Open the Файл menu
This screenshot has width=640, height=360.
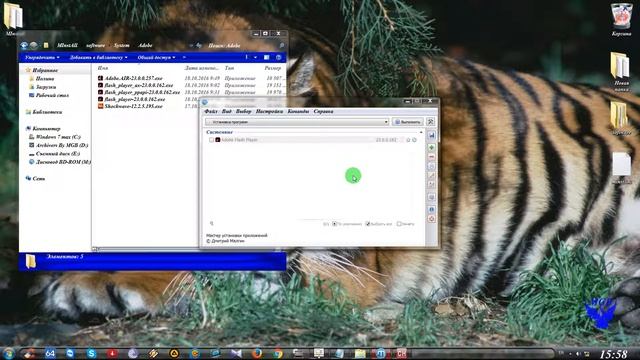click(211, 111)
